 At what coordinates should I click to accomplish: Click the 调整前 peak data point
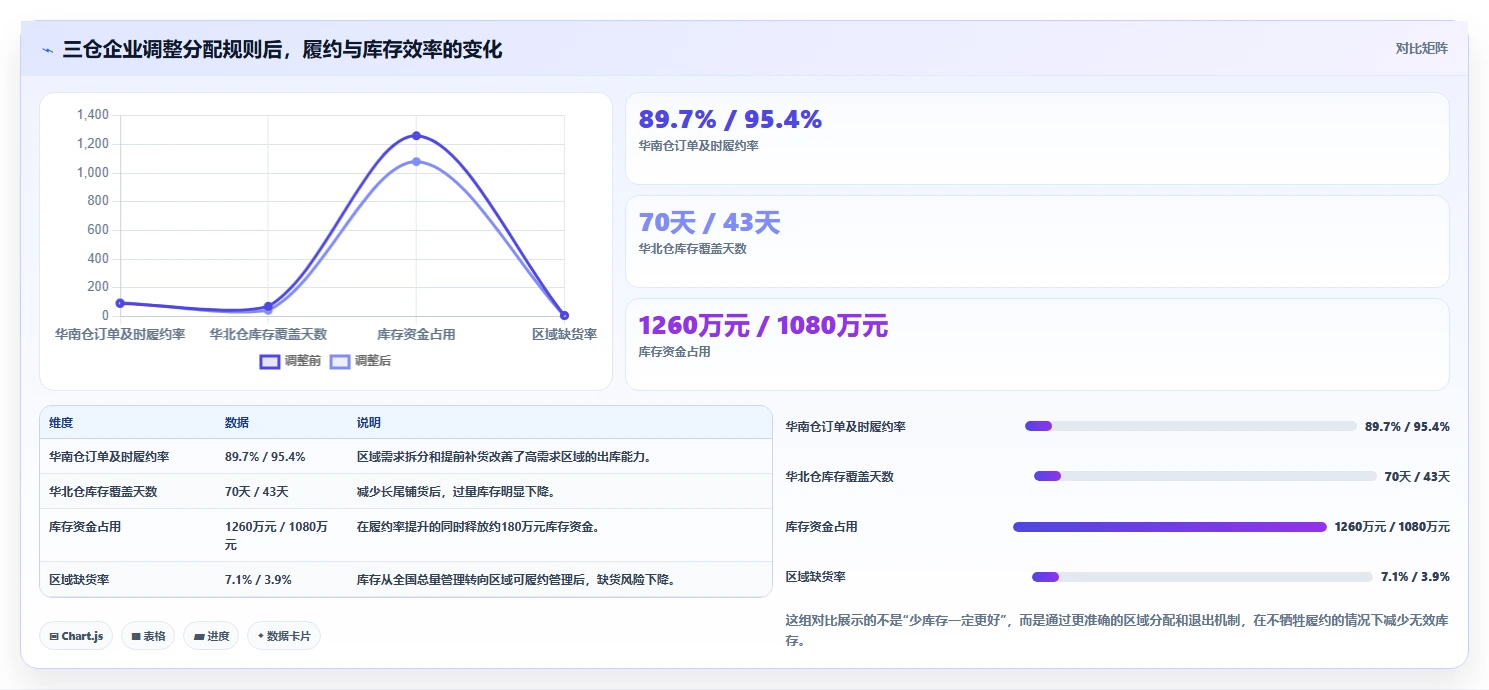[416, 135]
